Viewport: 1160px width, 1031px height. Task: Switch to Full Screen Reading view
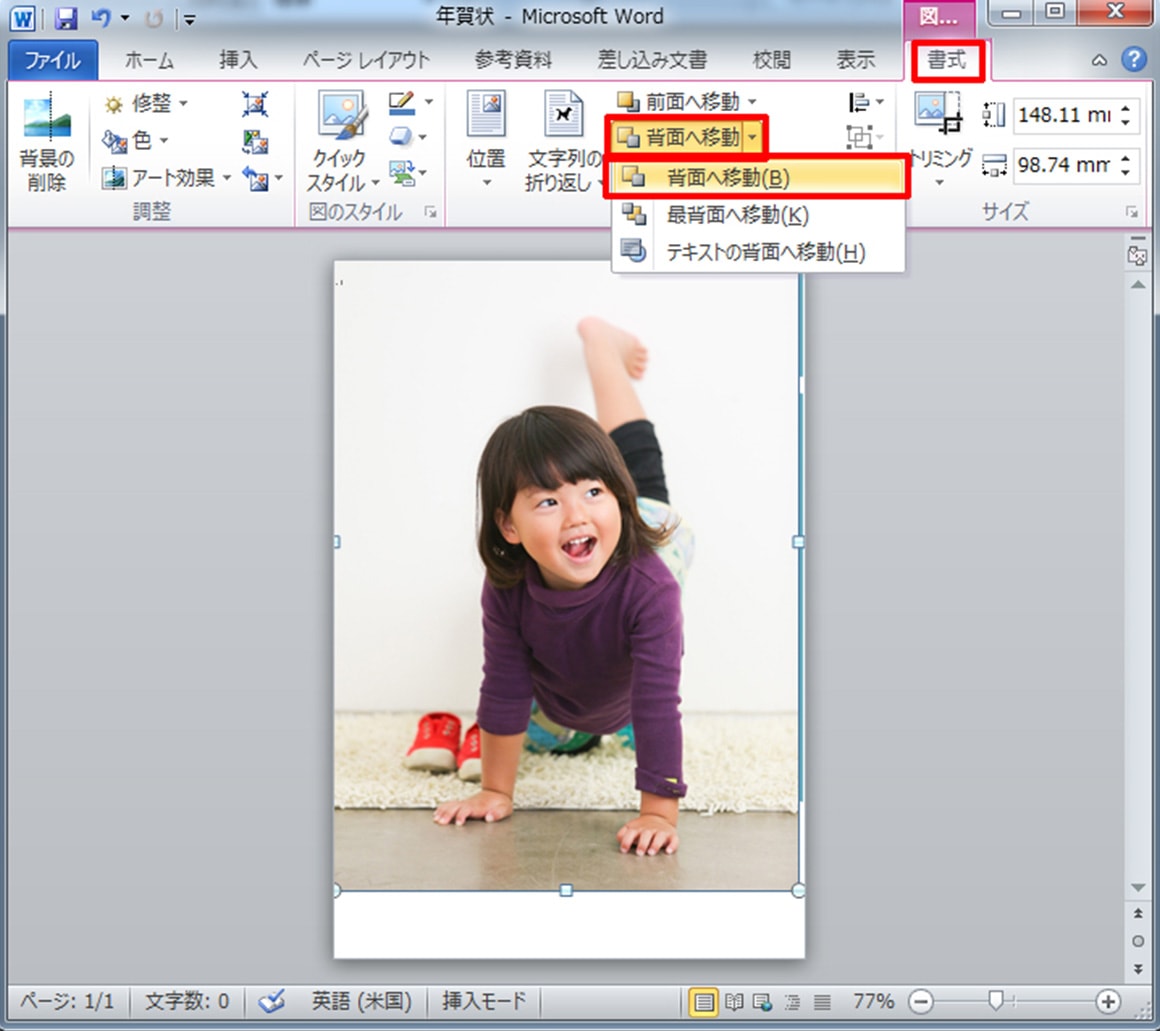click(734, 1003)
